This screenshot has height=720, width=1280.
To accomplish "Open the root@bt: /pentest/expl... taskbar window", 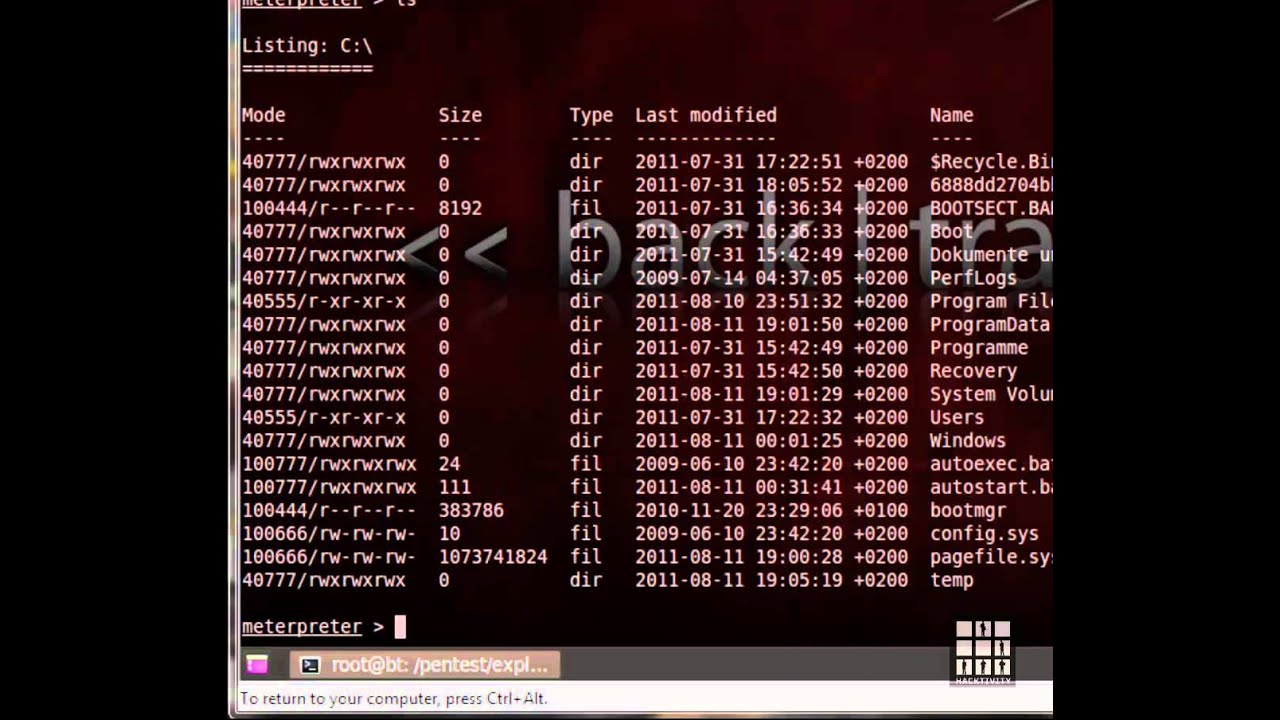I will (x=425, y=665).
